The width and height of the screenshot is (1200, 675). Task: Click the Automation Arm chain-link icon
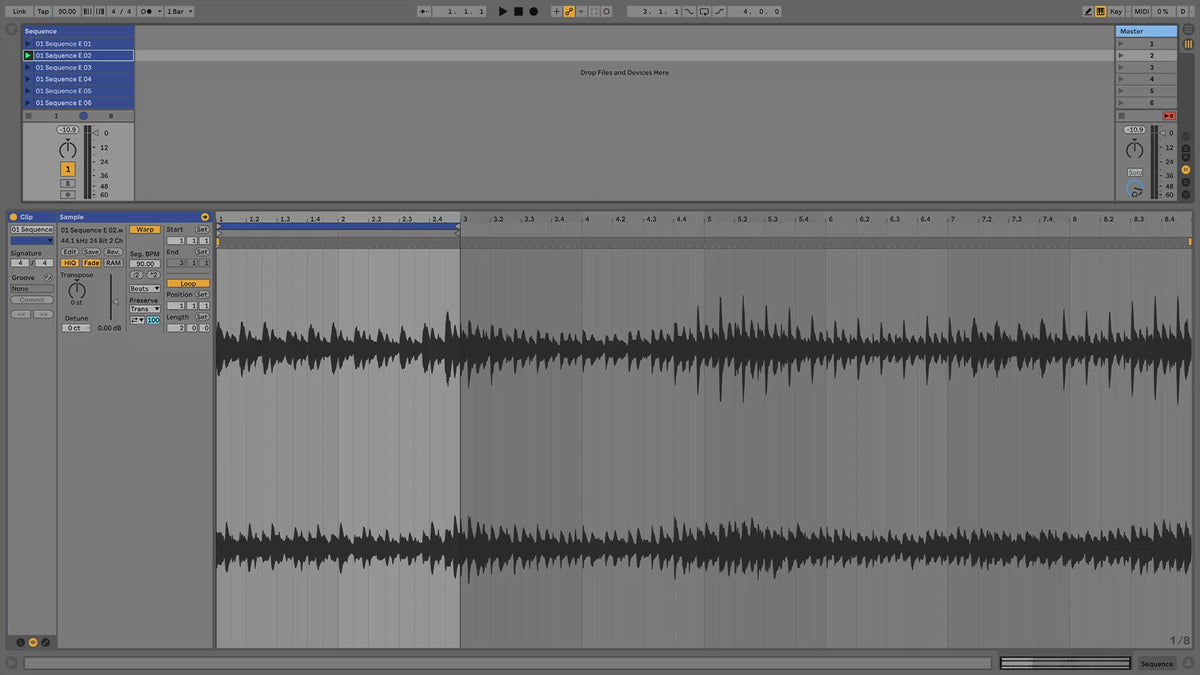(x=569, y=11)
